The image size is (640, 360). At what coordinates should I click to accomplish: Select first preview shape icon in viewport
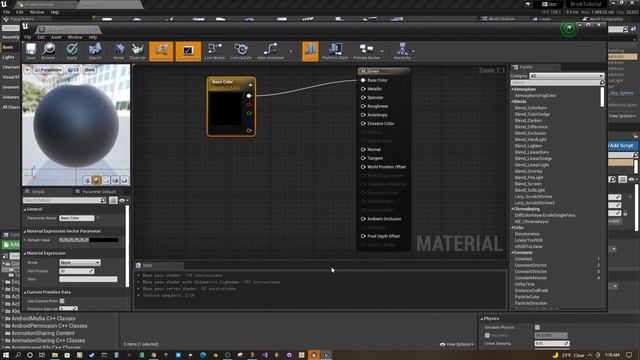click(87, 180)
